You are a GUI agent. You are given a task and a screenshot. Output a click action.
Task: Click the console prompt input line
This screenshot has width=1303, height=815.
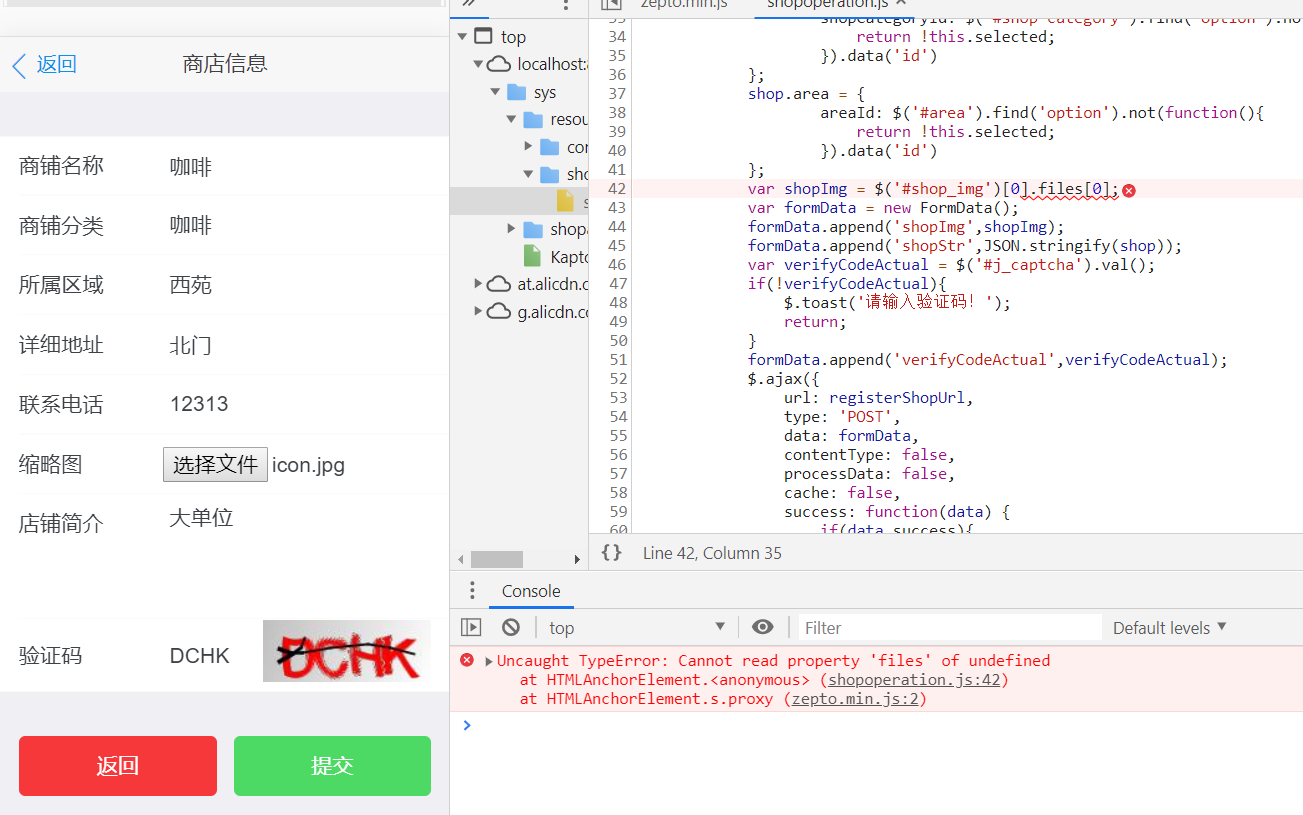(880, 725)
